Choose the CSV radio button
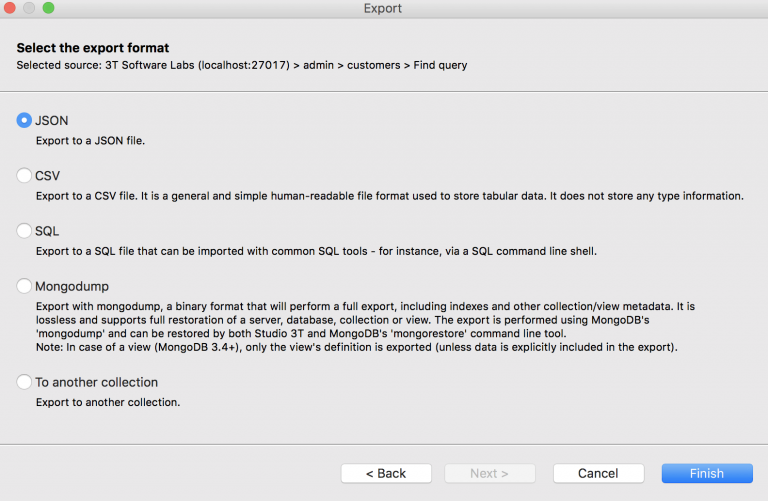768x501 pixels. [x=25, y=176]
